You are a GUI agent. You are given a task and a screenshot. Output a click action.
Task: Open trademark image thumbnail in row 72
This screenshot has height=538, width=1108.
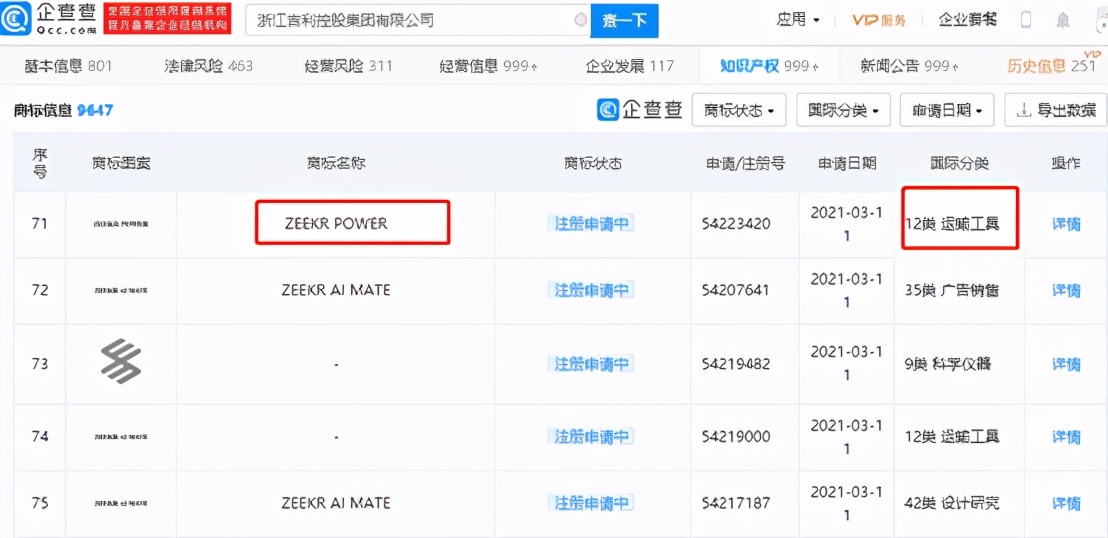(121, 290)
